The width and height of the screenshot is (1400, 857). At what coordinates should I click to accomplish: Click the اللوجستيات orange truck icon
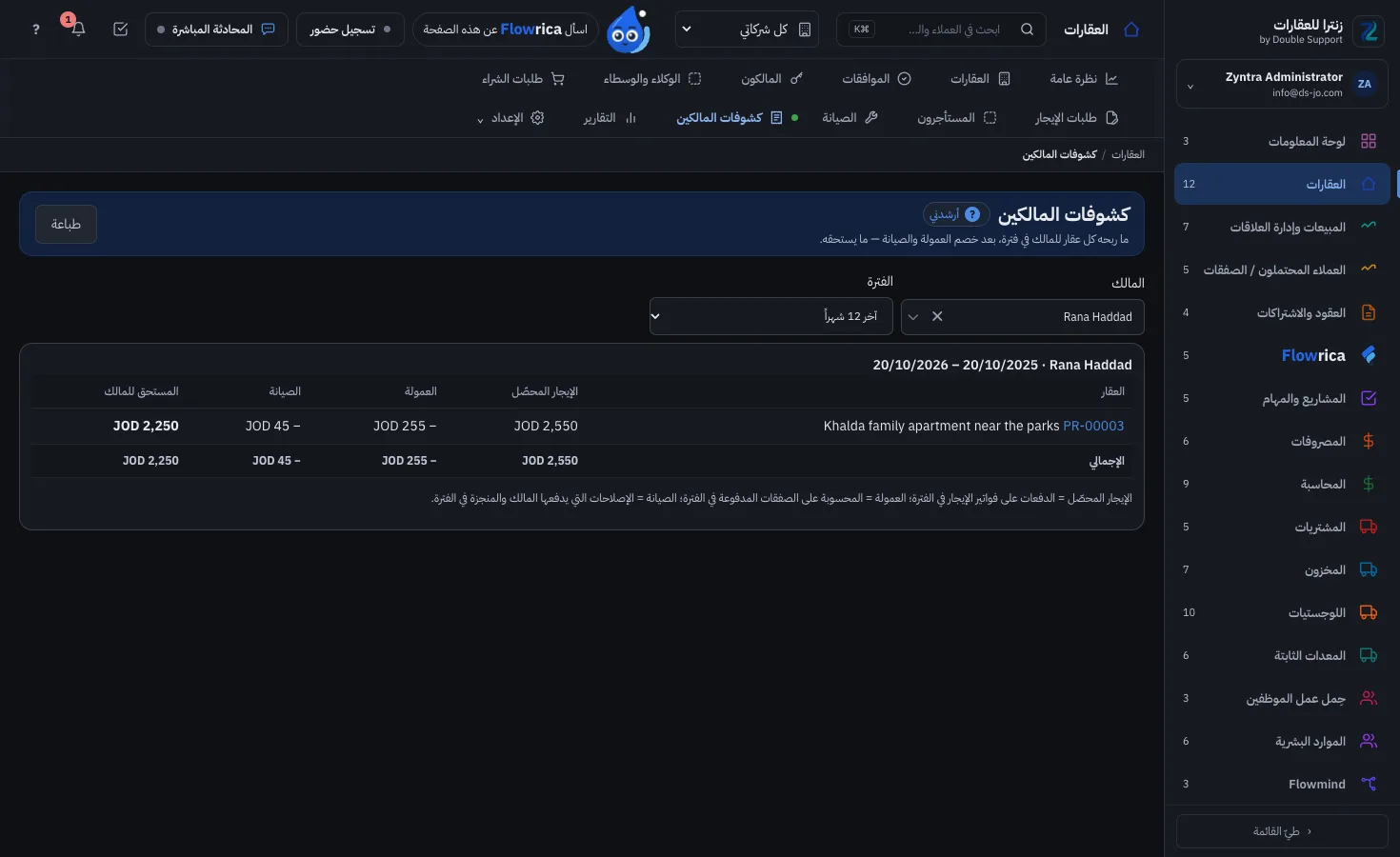[x=1369, y=612]
